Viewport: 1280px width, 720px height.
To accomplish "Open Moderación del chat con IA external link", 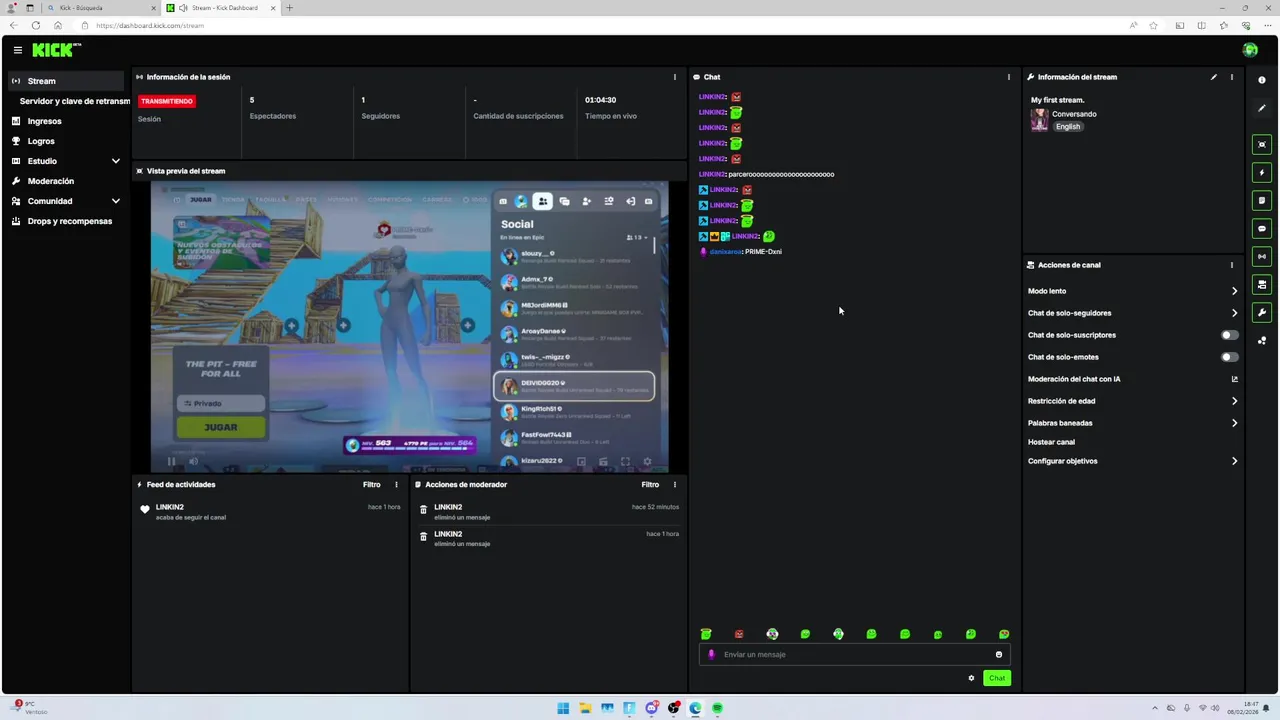I will coord(1234,379).
